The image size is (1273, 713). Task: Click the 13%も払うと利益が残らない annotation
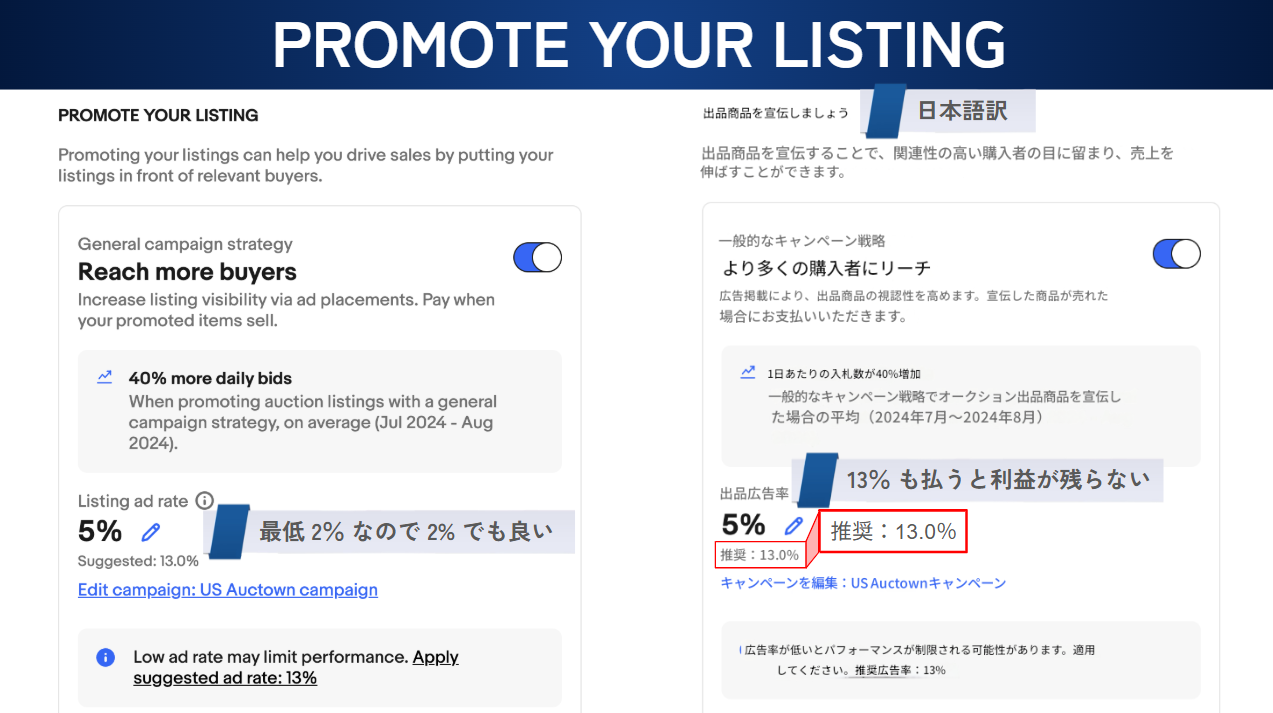point(997,480)
